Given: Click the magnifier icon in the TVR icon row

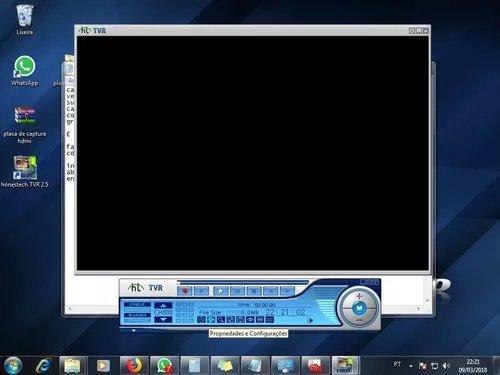Looking at the screenshot, I should (221, 320).
